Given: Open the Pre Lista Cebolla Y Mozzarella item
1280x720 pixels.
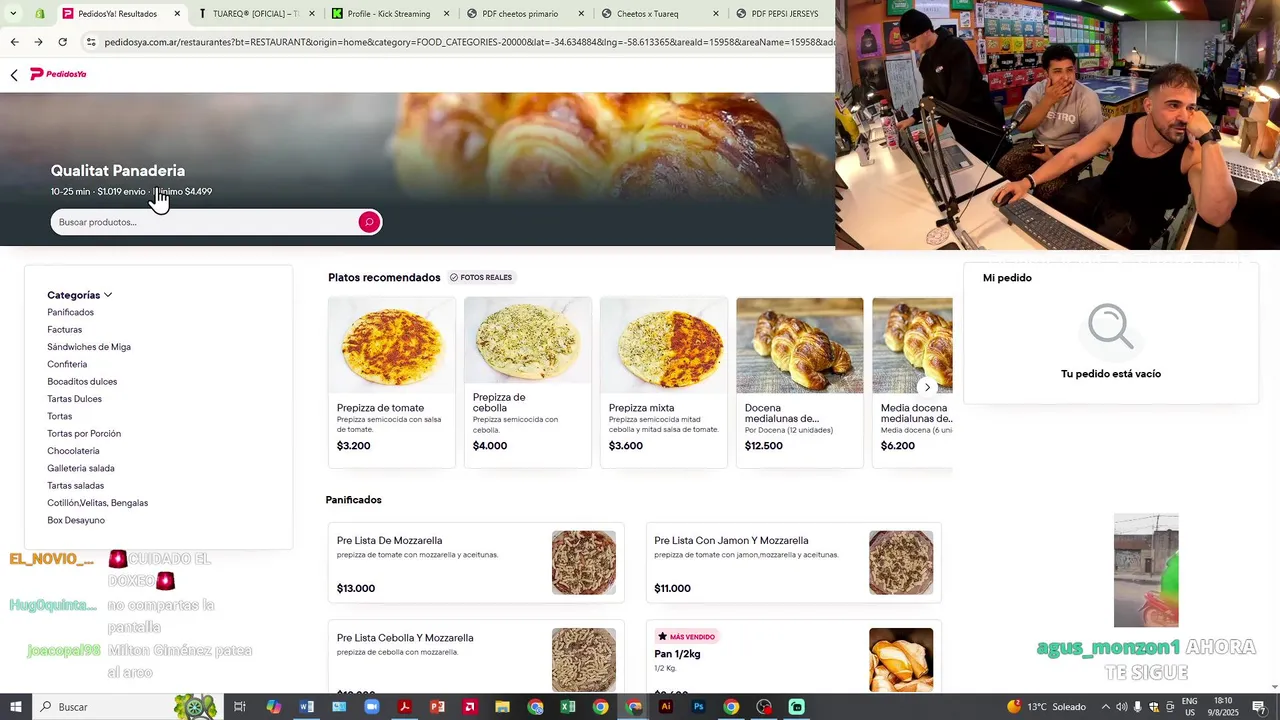Looking at the screenshot, I should pos(476,656).
